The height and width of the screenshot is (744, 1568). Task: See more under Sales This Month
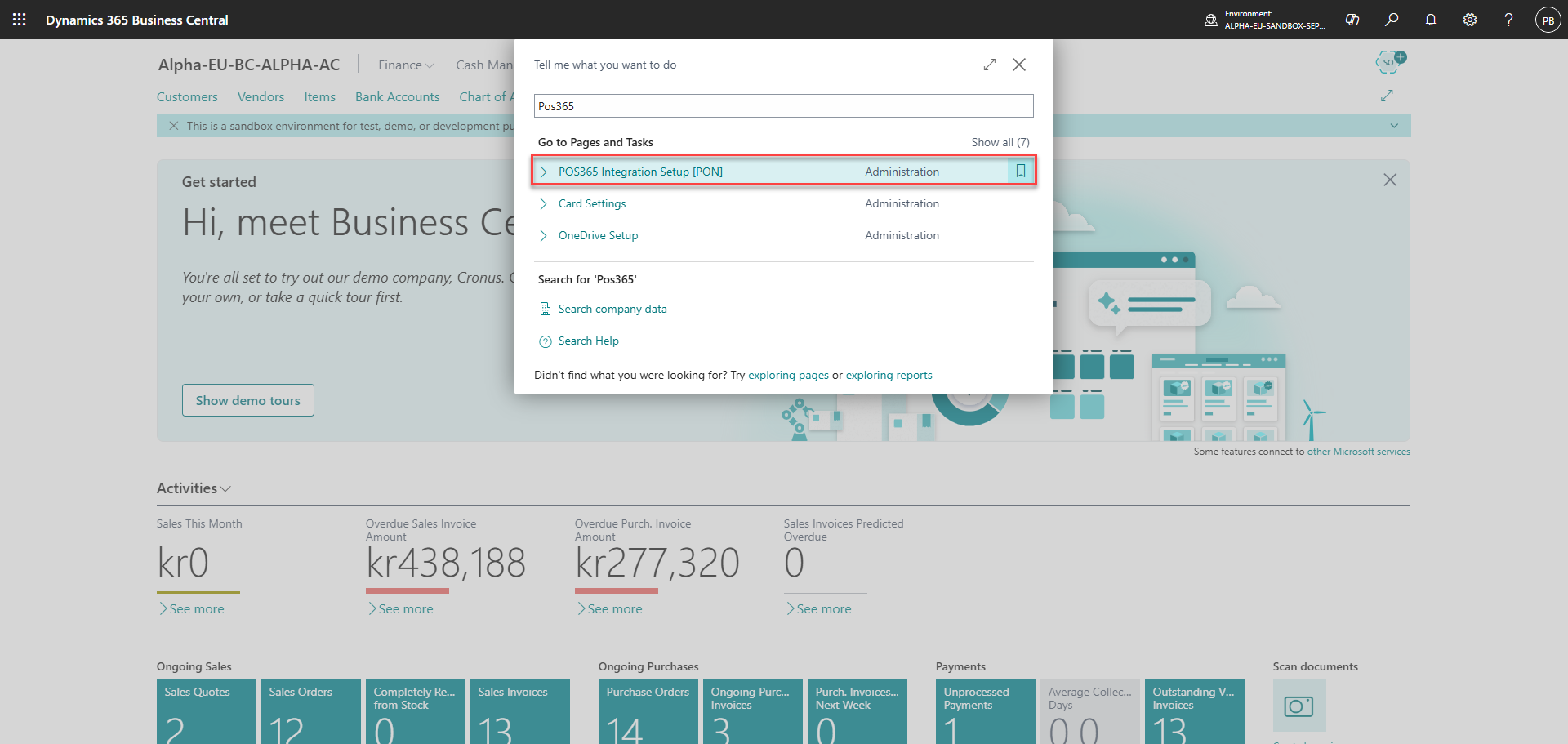coord(191,609)
